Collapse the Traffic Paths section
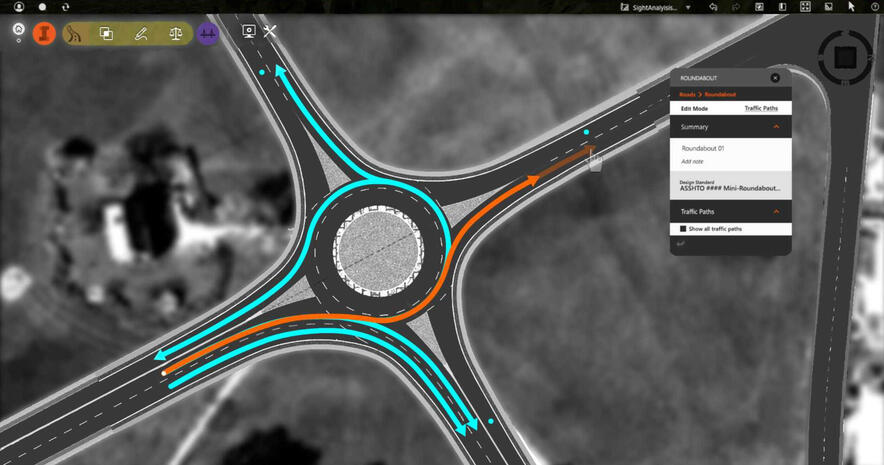 776,212
